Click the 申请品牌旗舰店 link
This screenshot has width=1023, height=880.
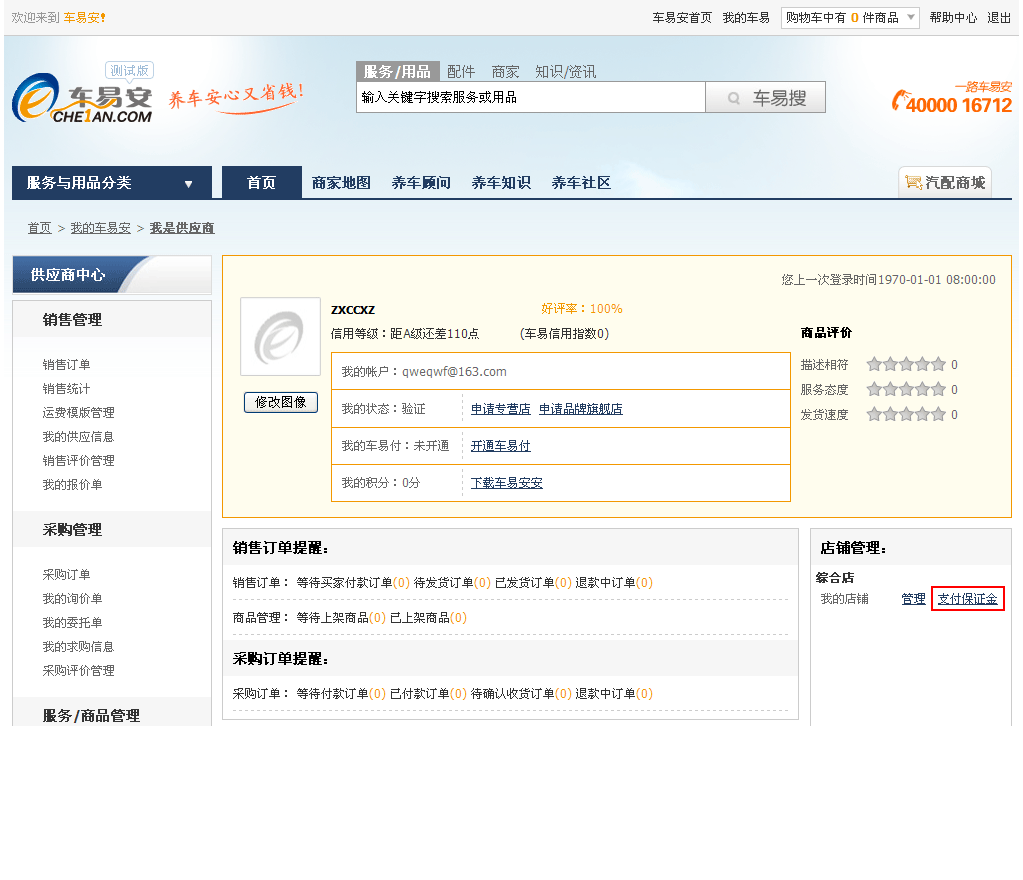[x=581, y=409]
